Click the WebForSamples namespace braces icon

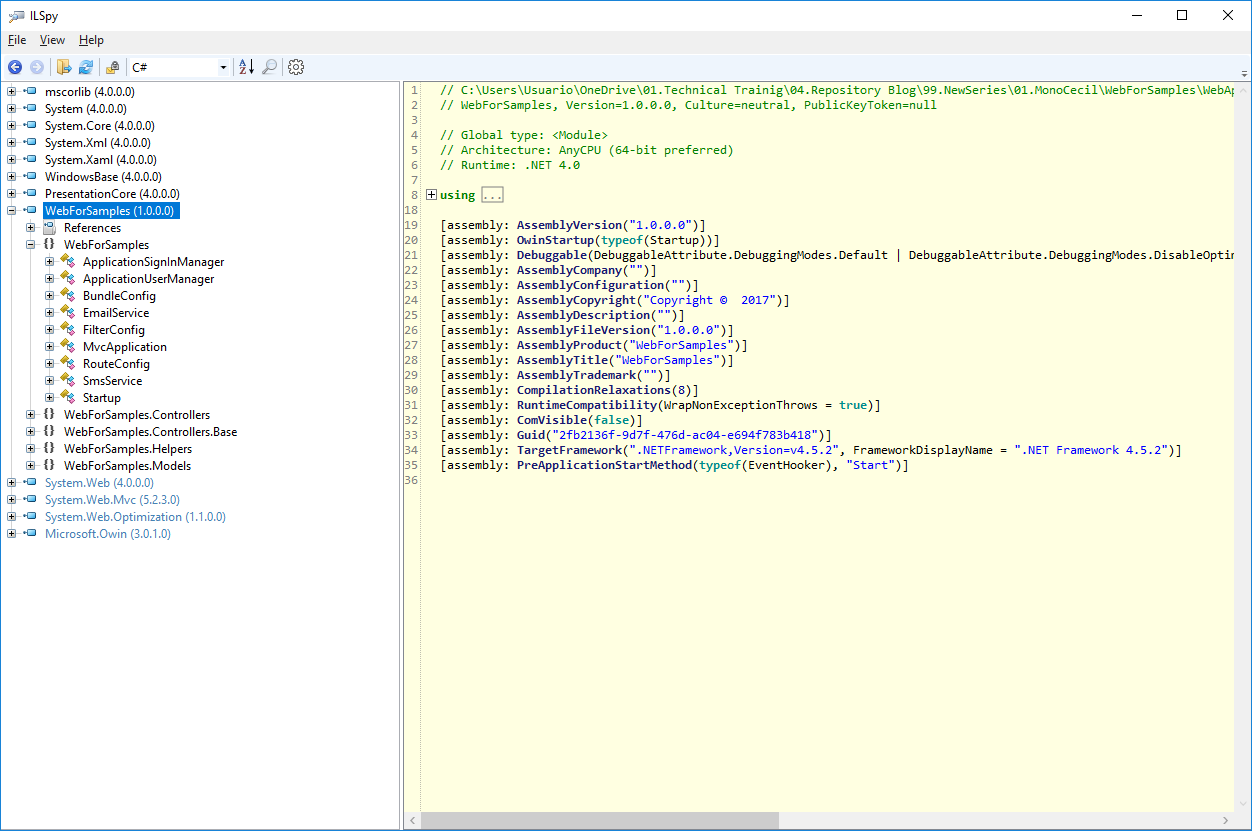click(x=49, y=245)
